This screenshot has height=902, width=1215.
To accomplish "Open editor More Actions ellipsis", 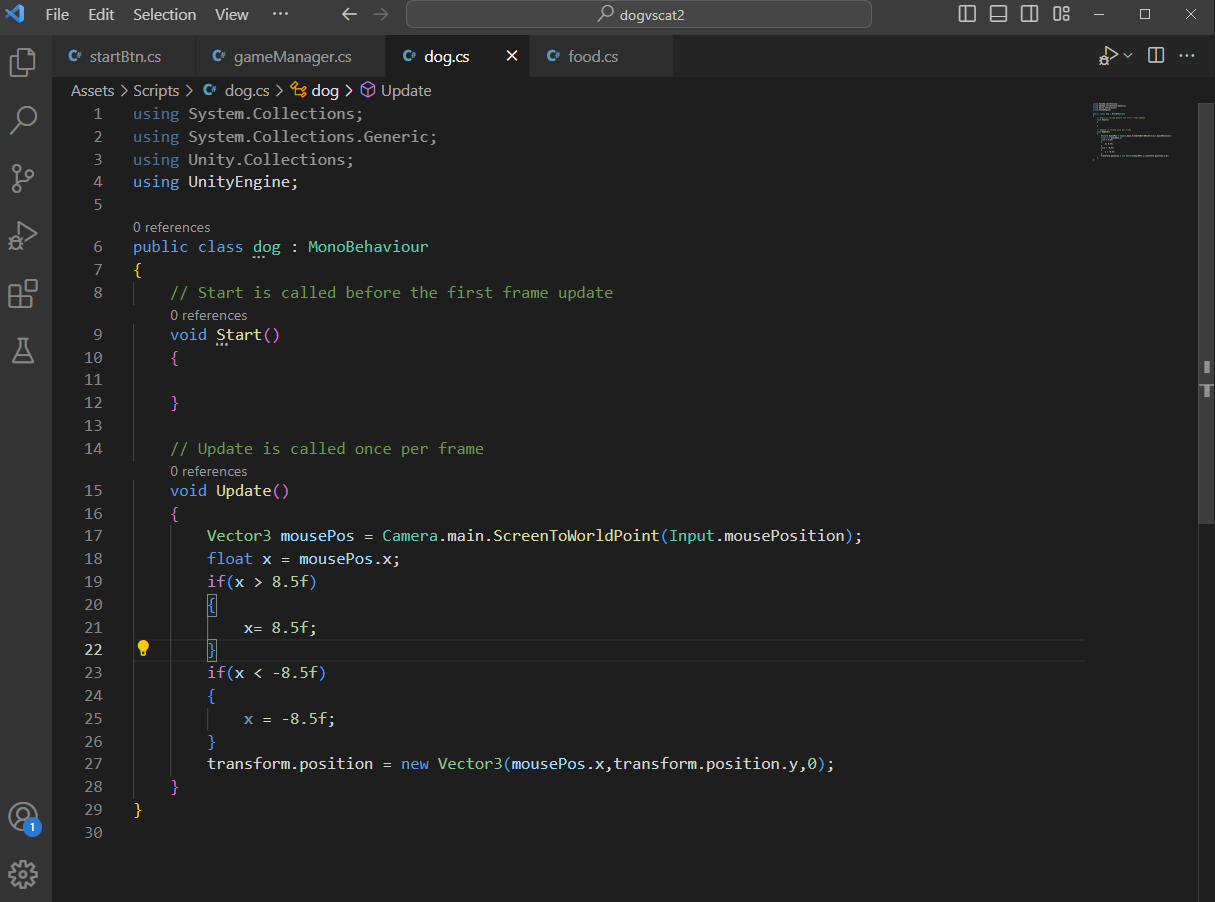I will [x=1187, y=56].
